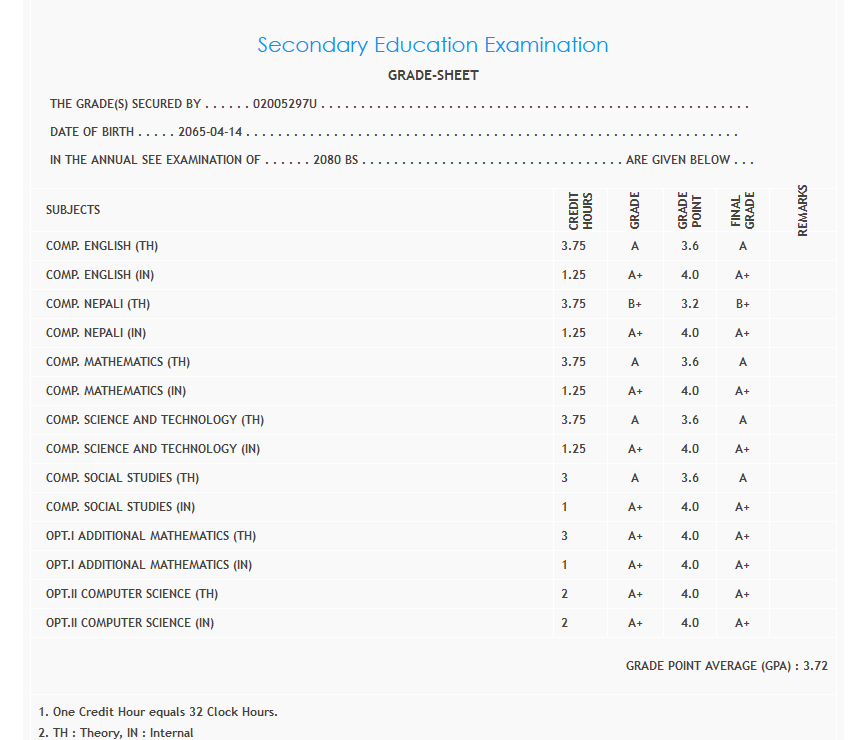860x740 pixels.
Task: Click grade point 3.2 in Nepali theory row
Action: click(x=690, y=304)
